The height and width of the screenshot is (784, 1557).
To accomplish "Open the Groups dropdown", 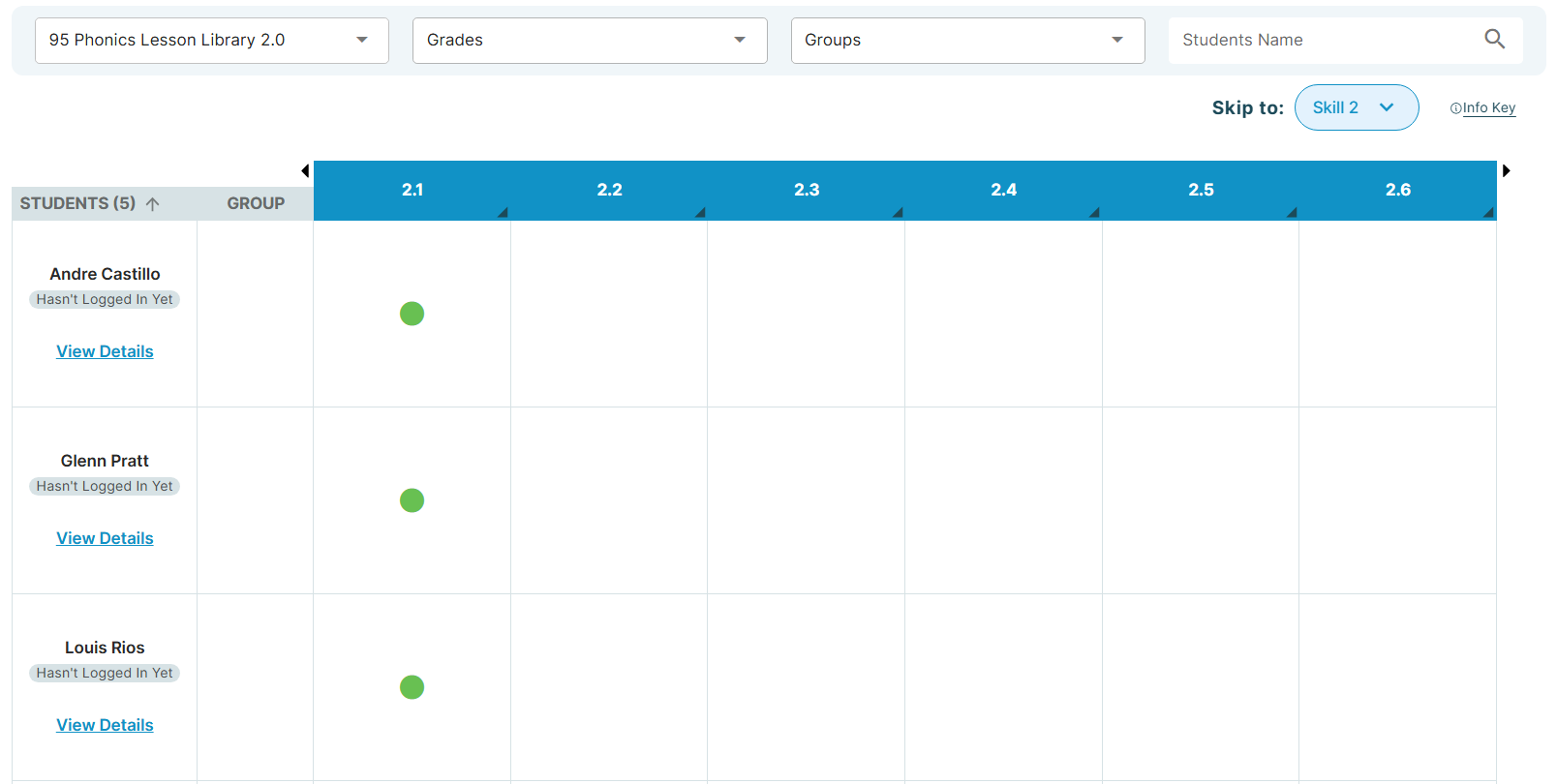I will click(967, 41).
